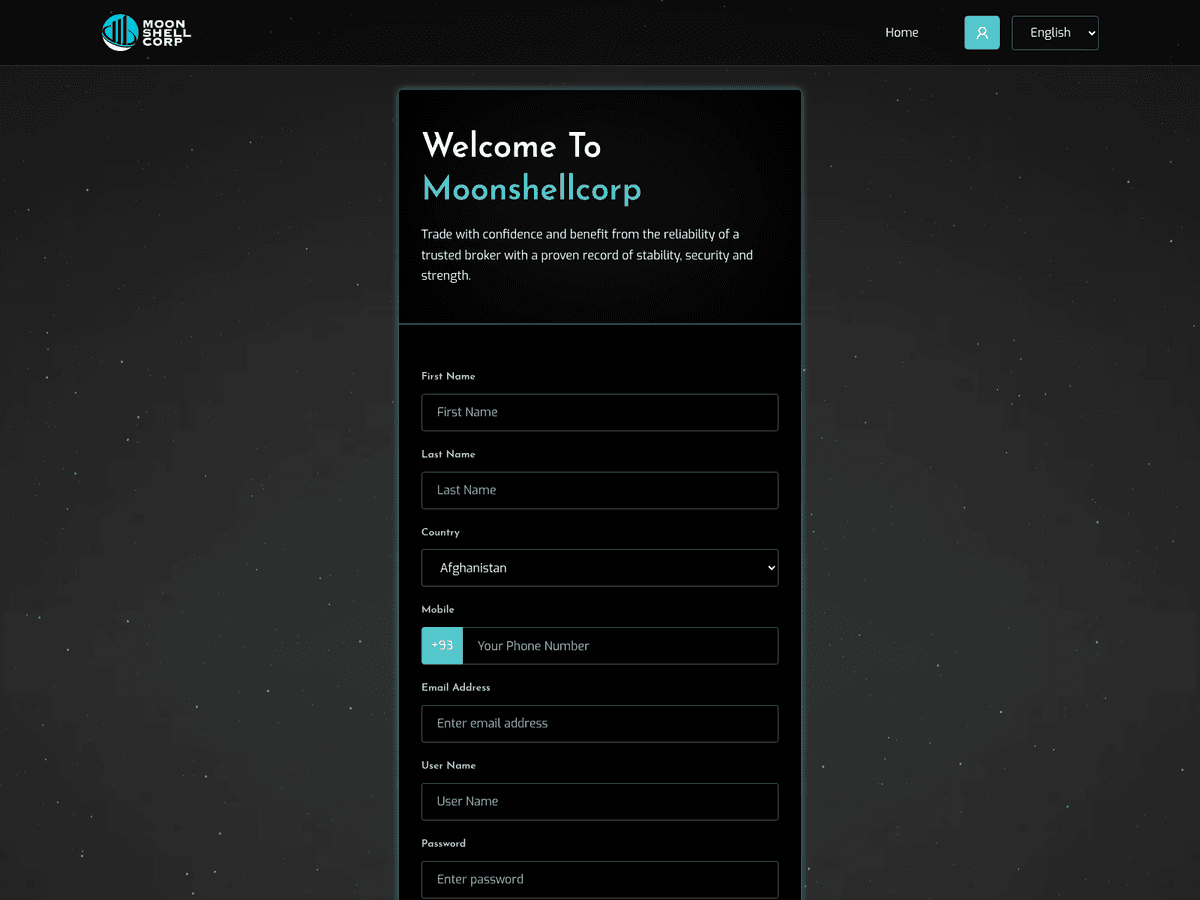Click into Your Phone Number field
Screen dimensions: 1200x900
click(621, 646)
